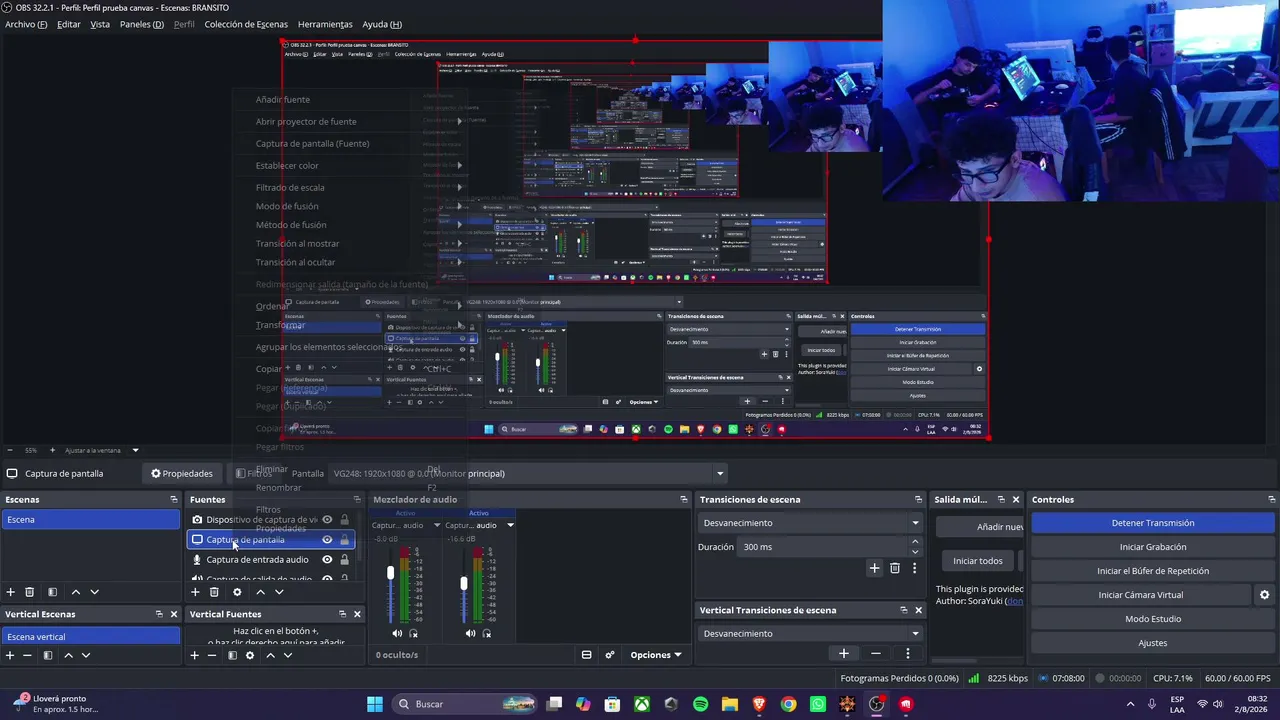Image resolution: width=1280 pixels, height=720 pixels.
Task: Hide the Captura de pantalla source
Action: [x=327, y=540]
